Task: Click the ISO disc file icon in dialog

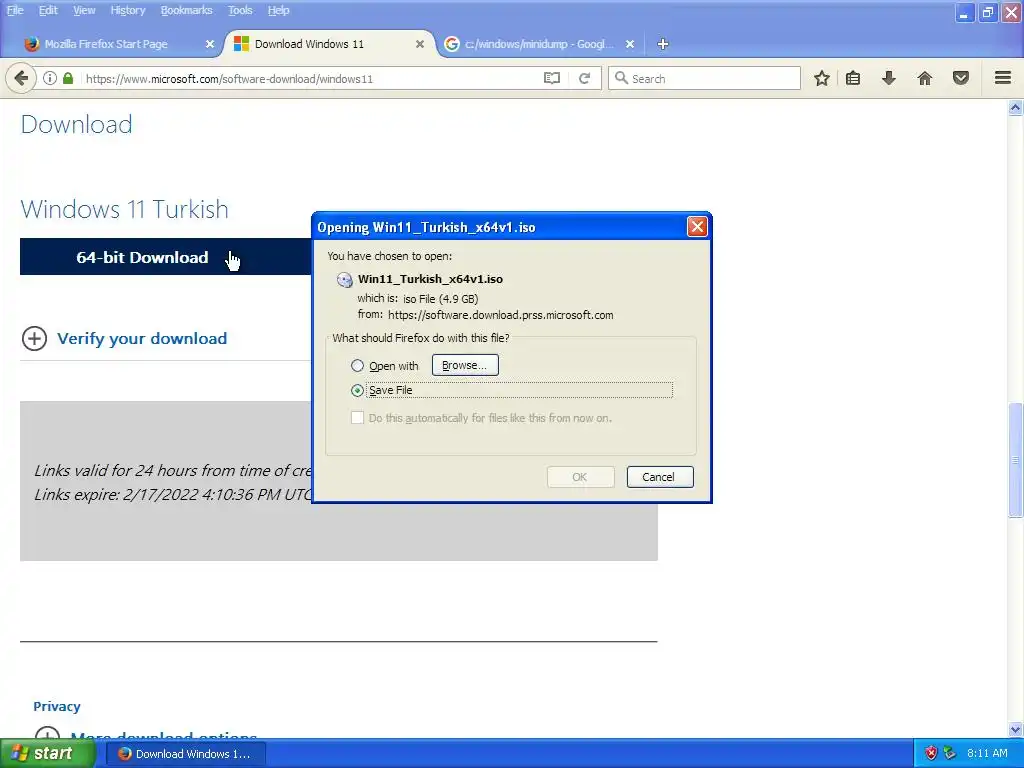Action: 344,280
